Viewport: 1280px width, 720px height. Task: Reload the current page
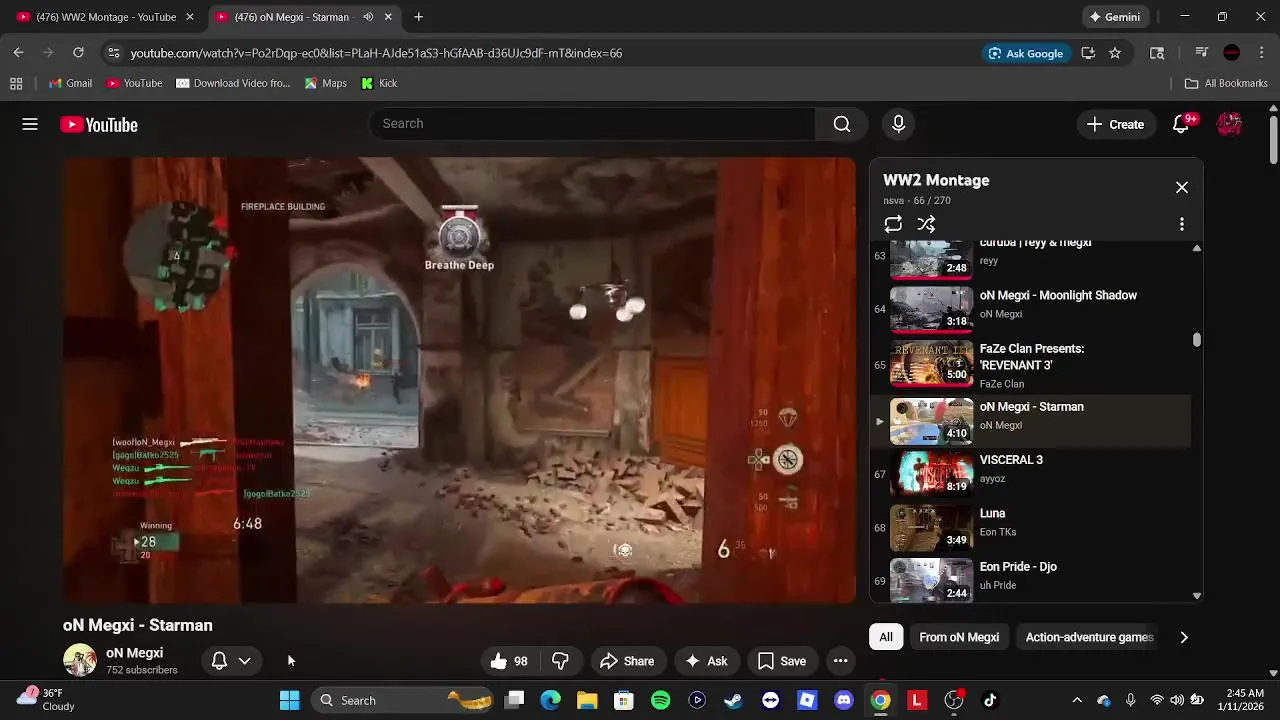[x=78, y=53]
